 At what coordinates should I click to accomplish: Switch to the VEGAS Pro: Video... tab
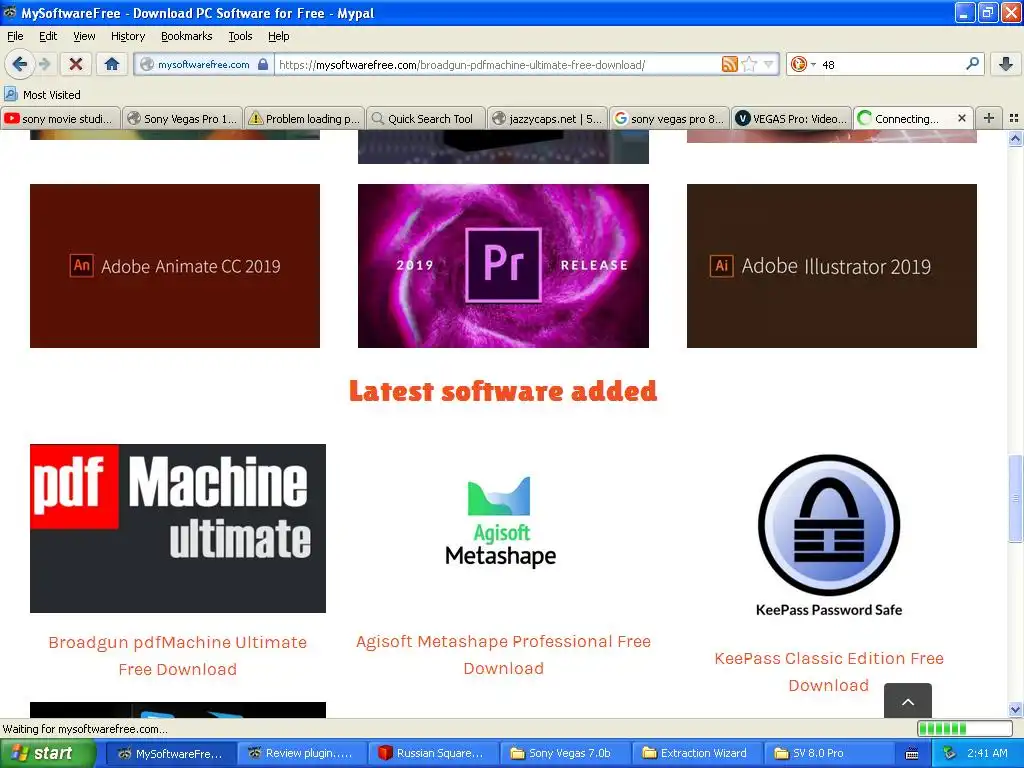point(792,118)
